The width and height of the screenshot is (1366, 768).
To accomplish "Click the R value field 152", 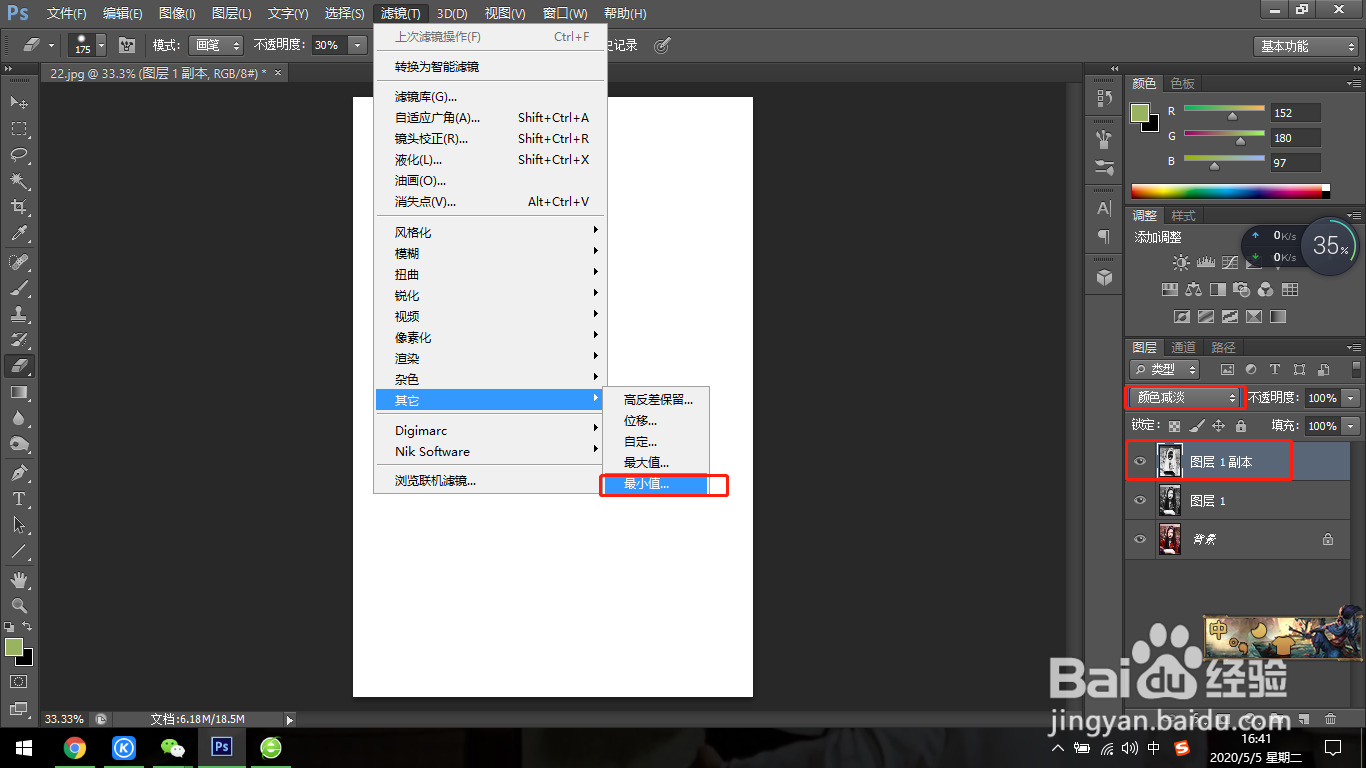I will click(x=1295, y=113).
